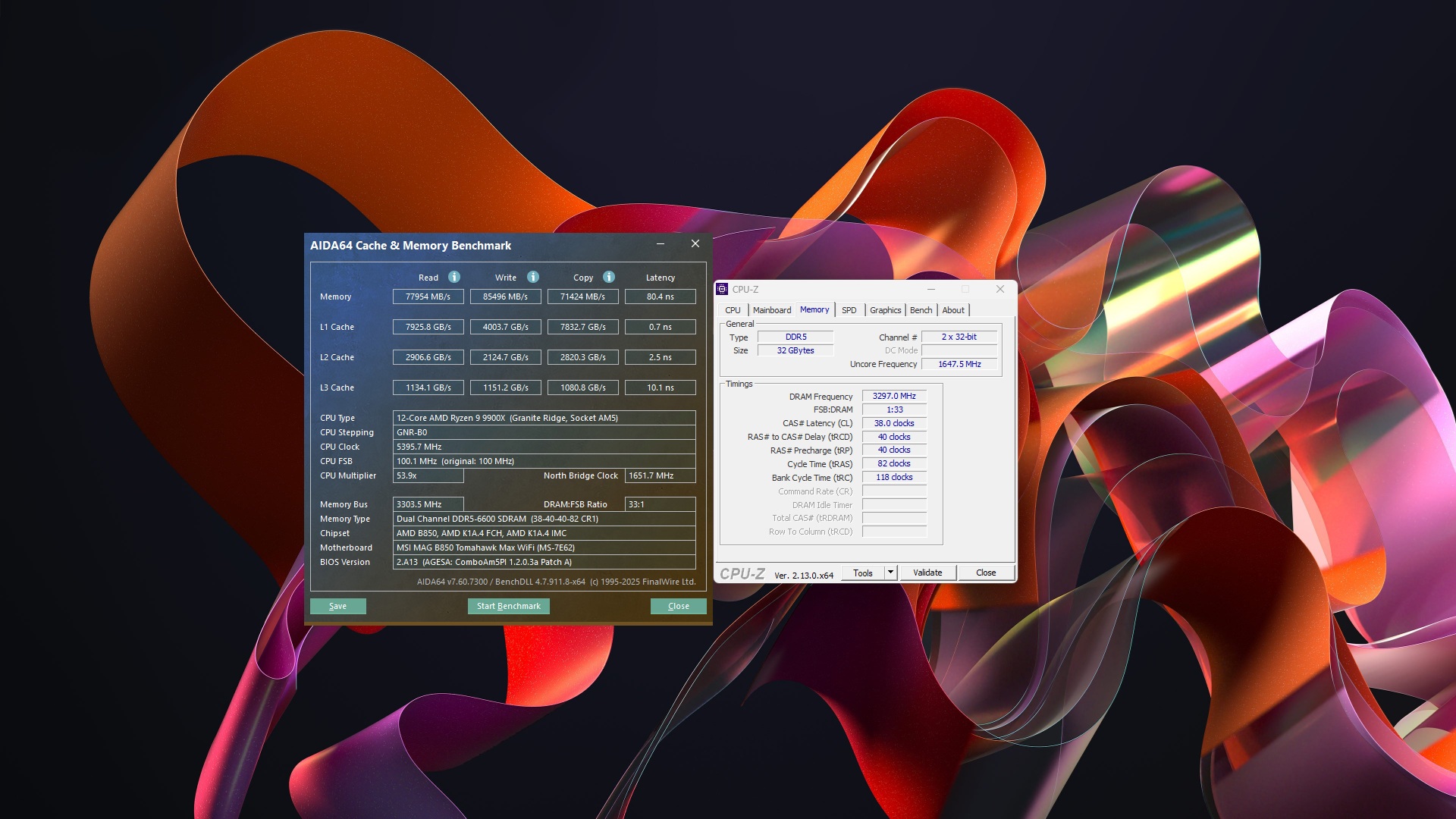Click the Save button in AIDA64
Image resolution: width=1456 pixels, height=819 pixels.
coord(338,606)
